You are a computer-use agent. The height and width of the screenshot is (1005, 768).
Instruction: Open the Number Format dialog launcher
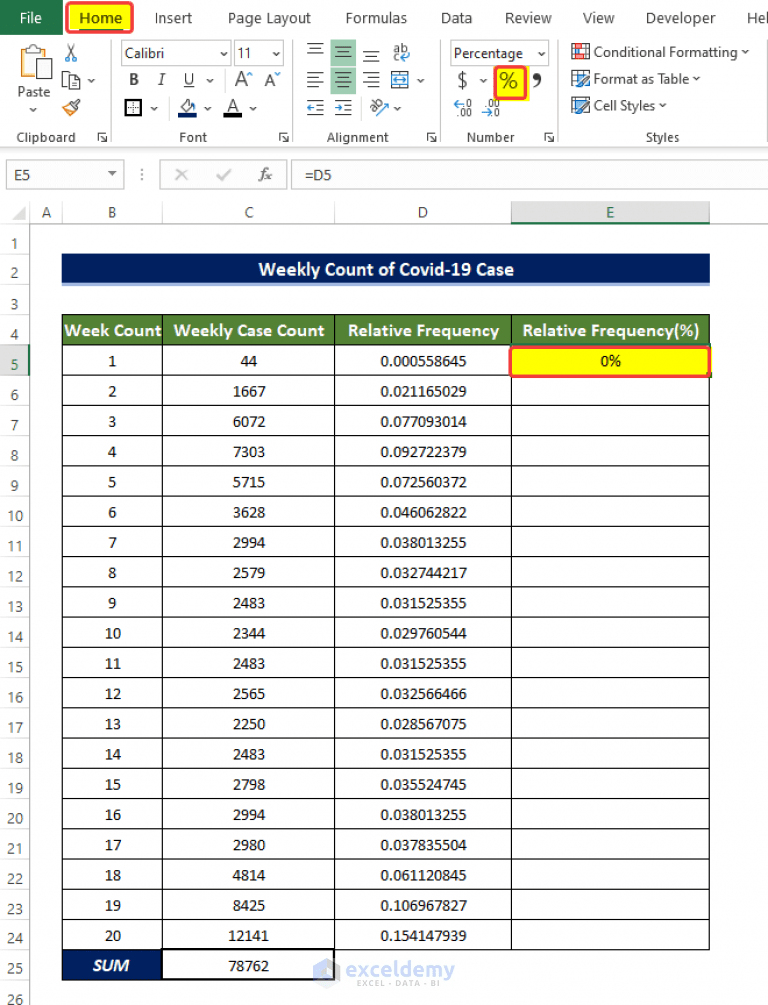(x=549, y=137)
